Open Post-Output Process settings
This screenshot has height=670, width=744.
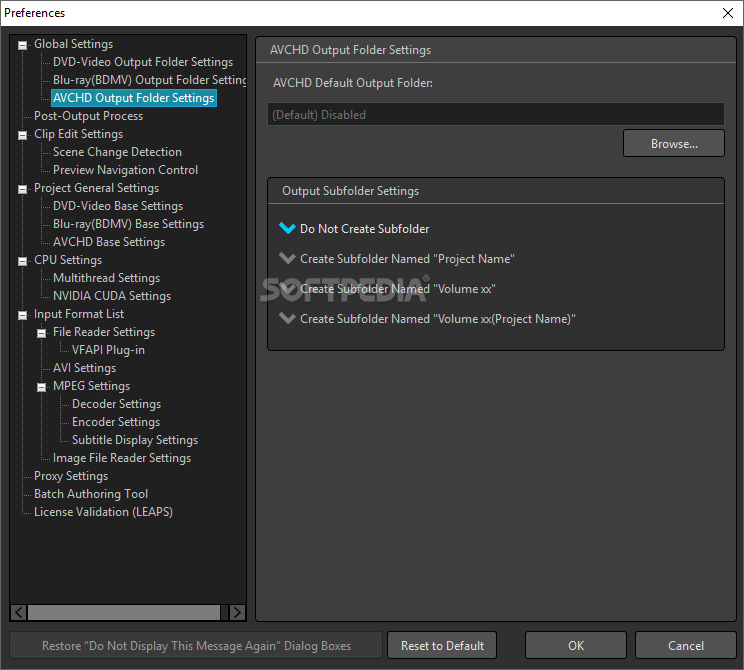[x=88, y=116]
